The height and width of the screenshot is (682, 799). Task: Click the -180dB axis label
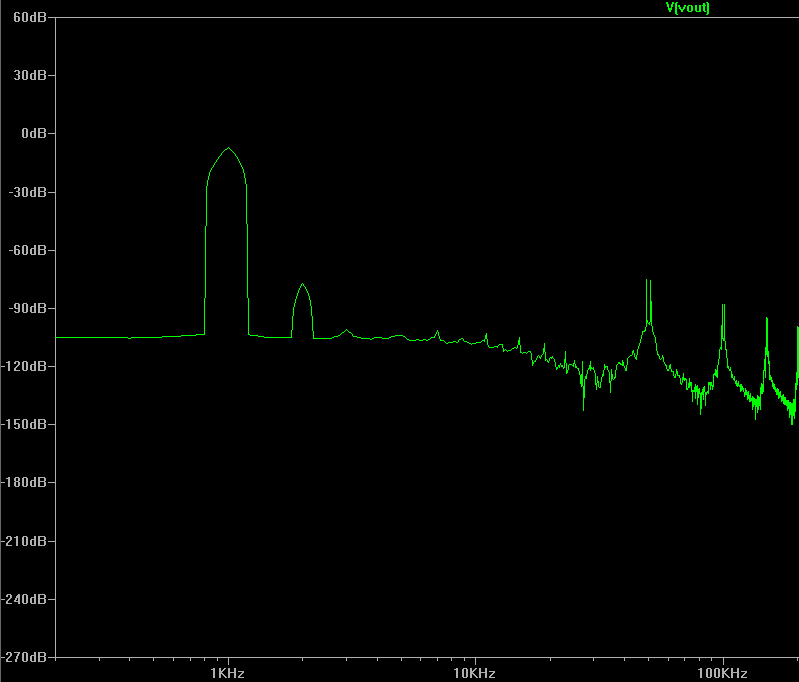click(x=26, y=482)
